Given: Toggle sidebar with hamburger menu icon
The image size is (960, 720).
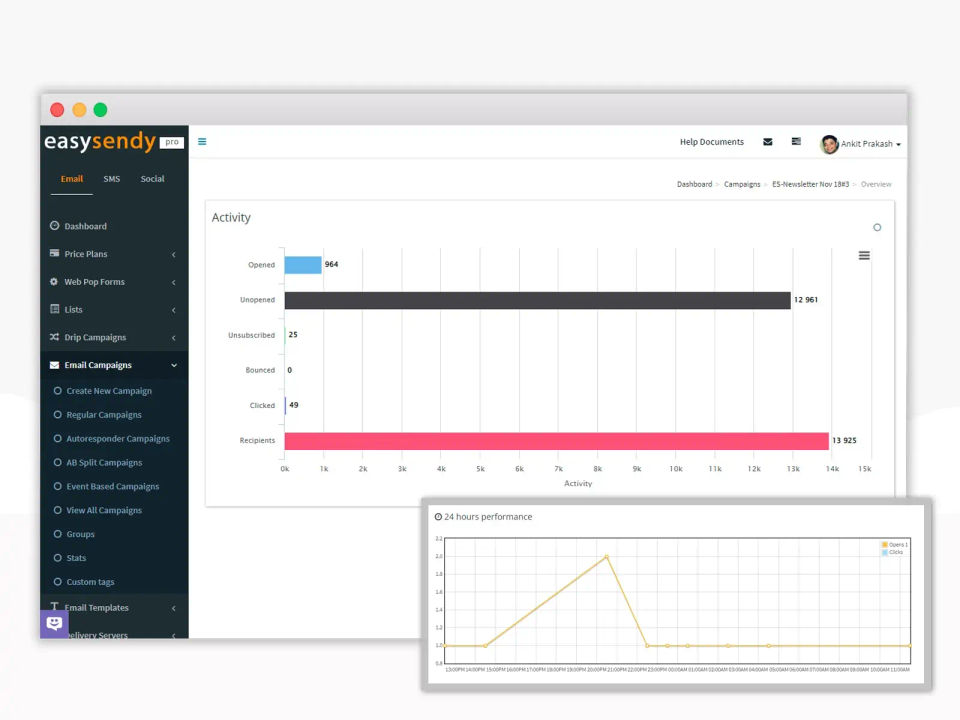Looking at the screenshot, I should tap(202, 142).
